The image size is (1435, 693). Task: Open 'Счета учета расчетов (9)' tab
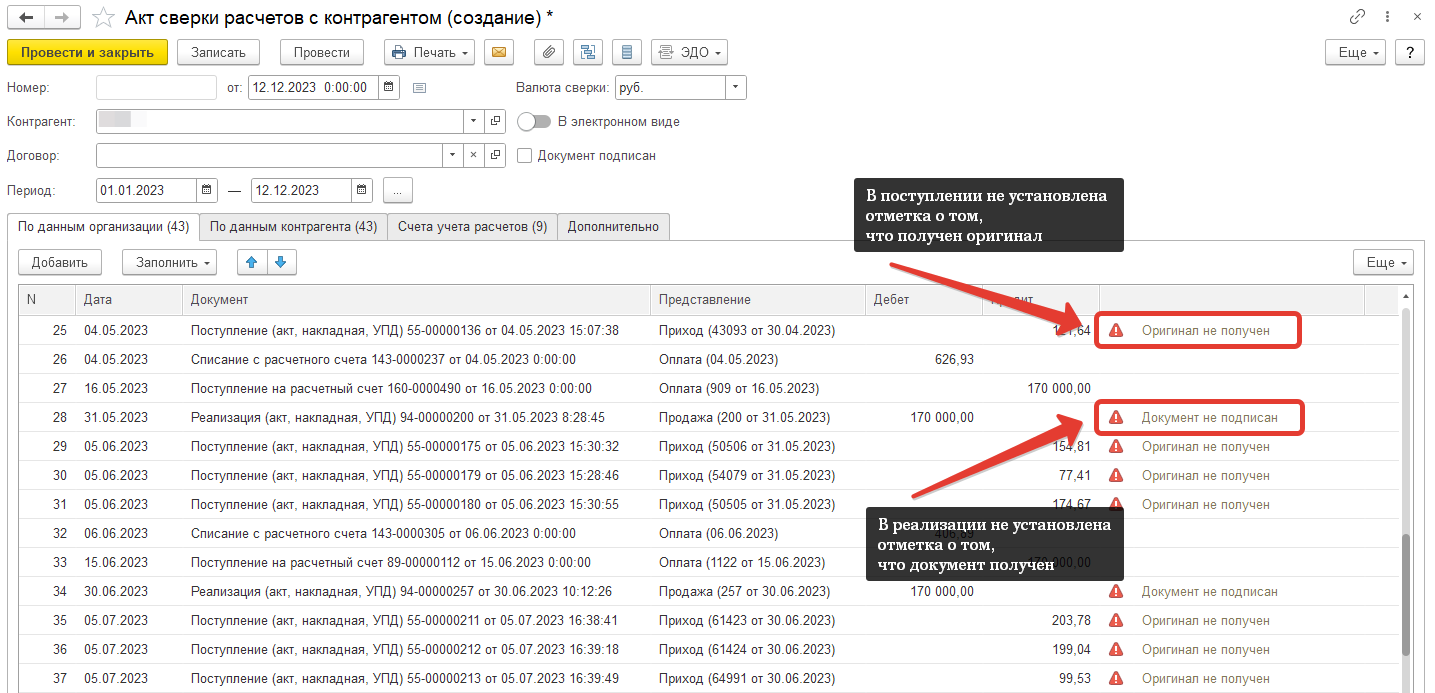point(472,227)
